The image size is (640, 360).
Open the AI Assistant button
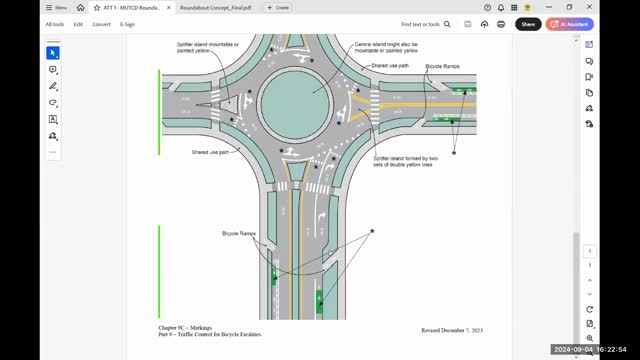tap(570, 24)
